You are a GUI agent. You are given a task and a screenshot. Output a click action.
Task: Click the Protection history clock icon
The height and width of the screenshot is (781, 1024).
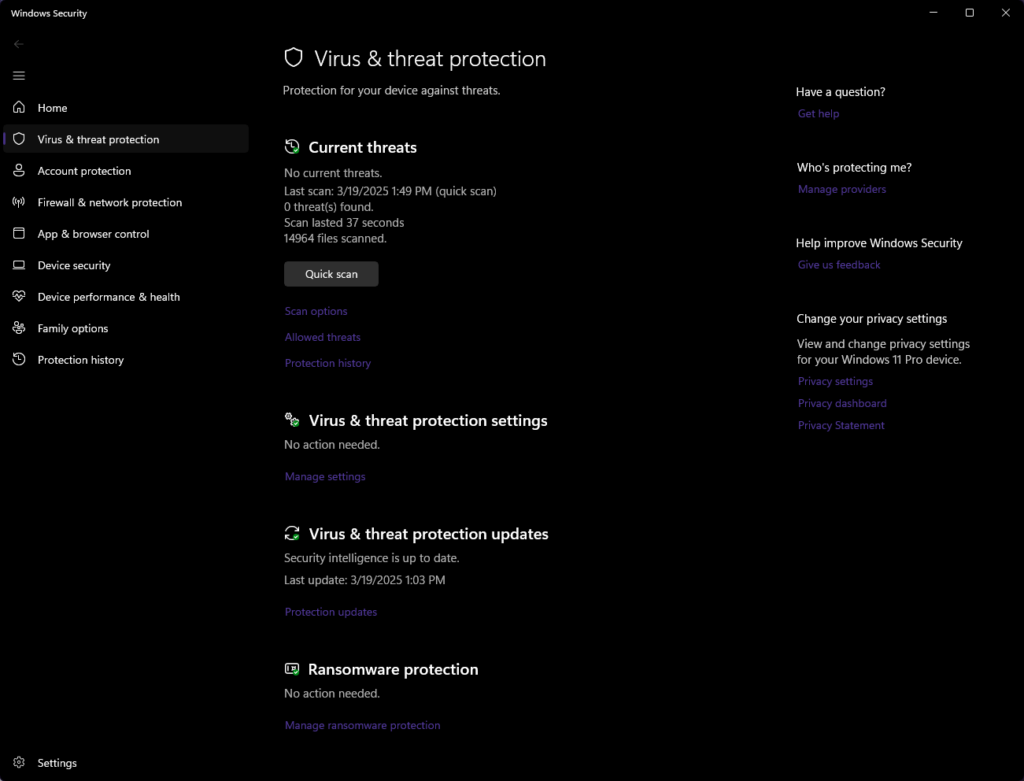tap(18, 360)
